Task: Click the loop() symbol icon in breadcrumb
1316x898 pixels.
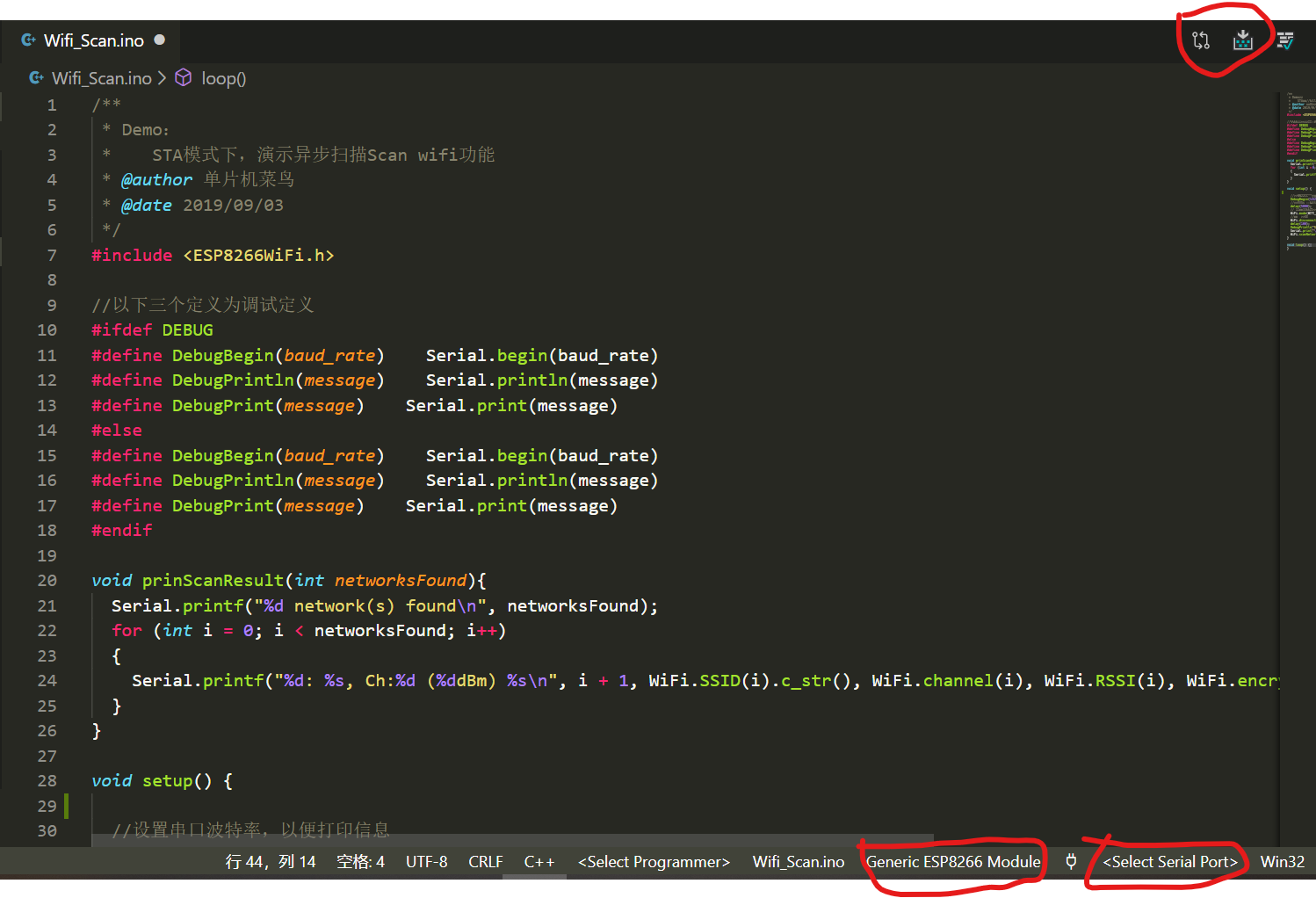Action: (x=184, y=77)
